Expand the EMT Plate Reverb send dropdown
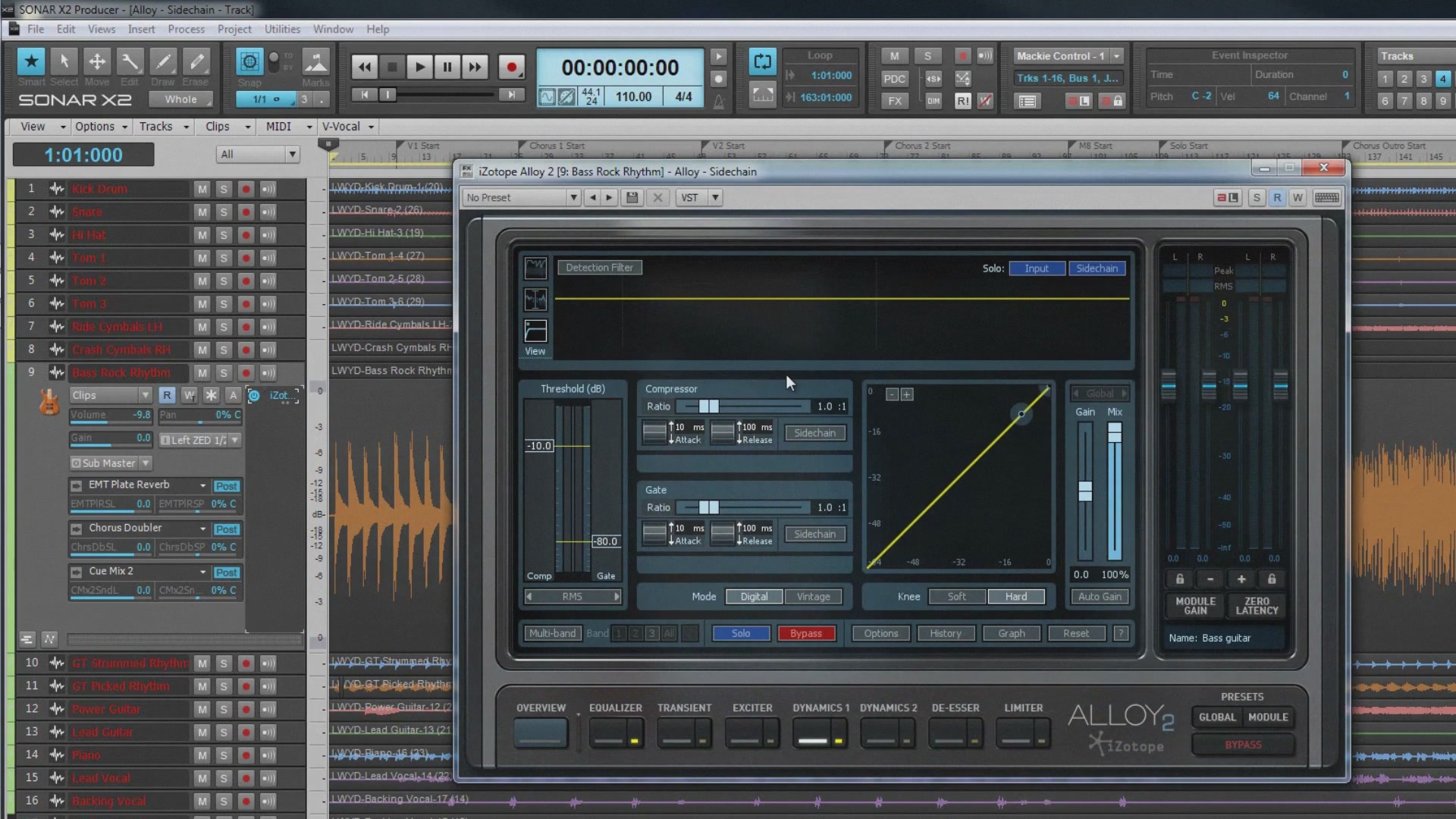Viewport: 1456px width, 819px height. click(x=202, y=485)
